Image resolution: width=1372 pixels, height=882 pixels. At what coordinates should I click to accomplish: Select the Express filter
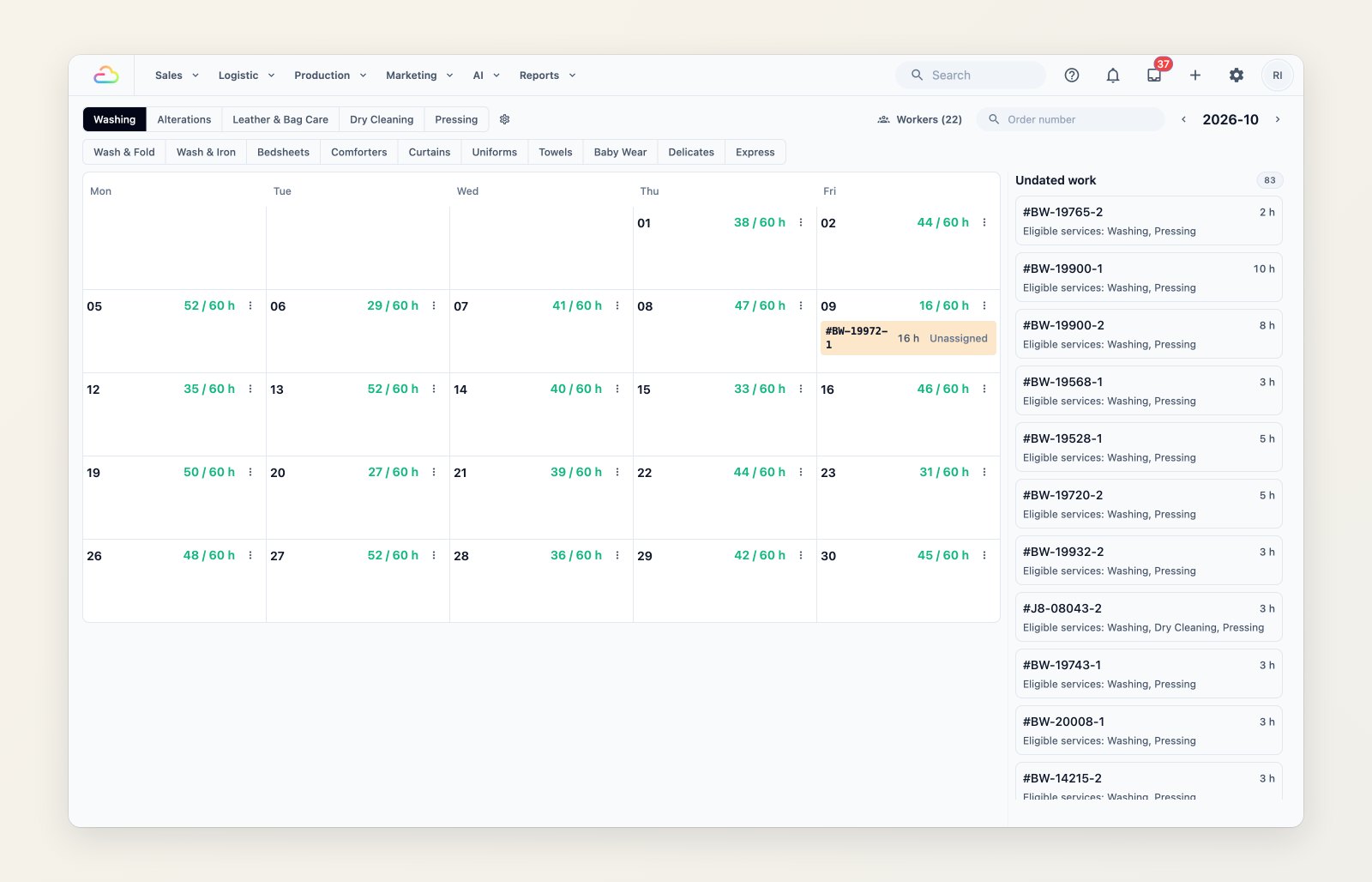pos(755,152)
